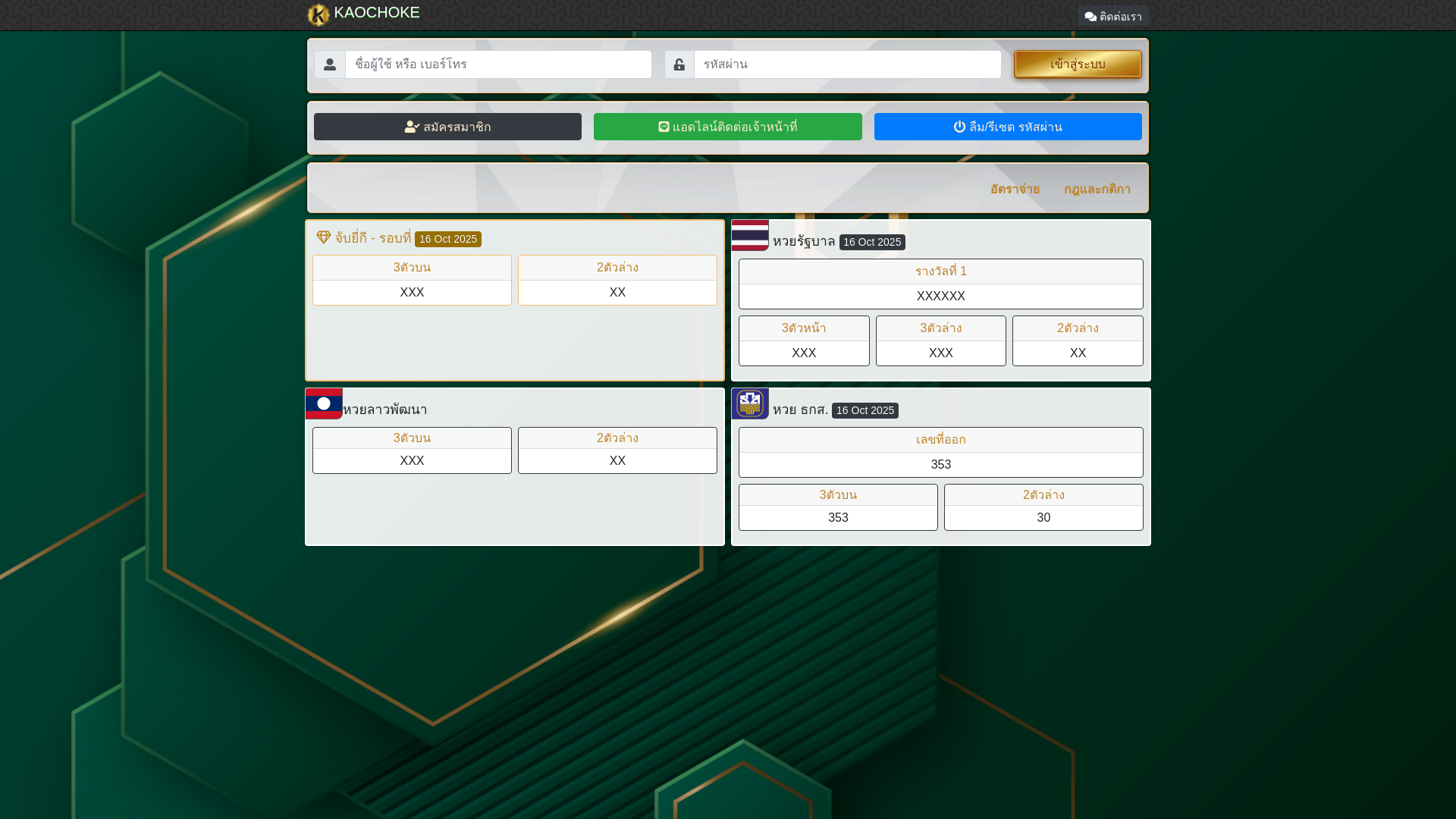Click the สมัครสมาชิก register button
Viewport: 1456px width, 819px height.
(x=447, y=127)
